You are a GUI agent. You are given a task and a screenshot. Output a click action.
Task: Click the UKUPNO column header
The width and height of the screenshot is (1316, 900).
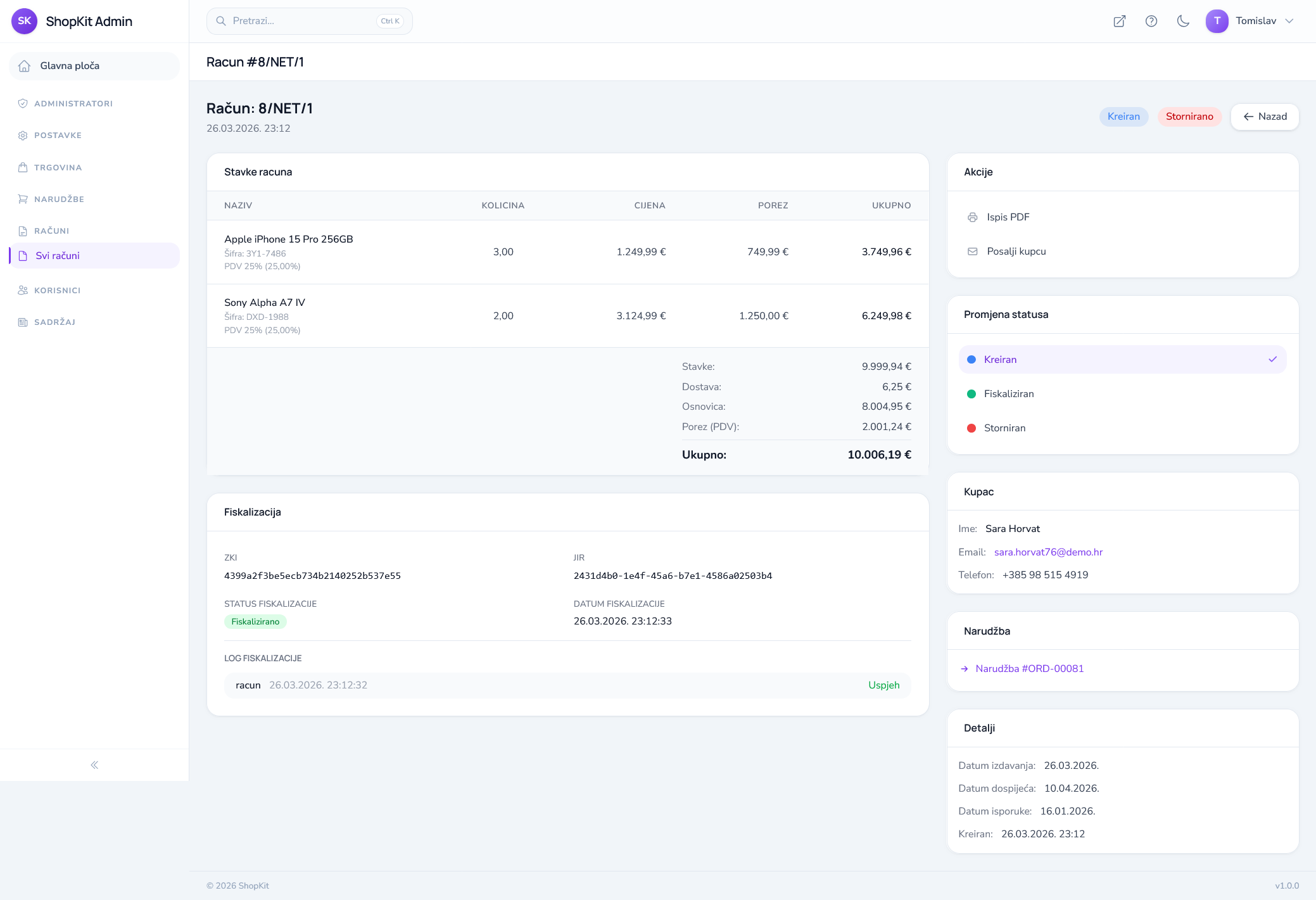(x=891, y=206)
